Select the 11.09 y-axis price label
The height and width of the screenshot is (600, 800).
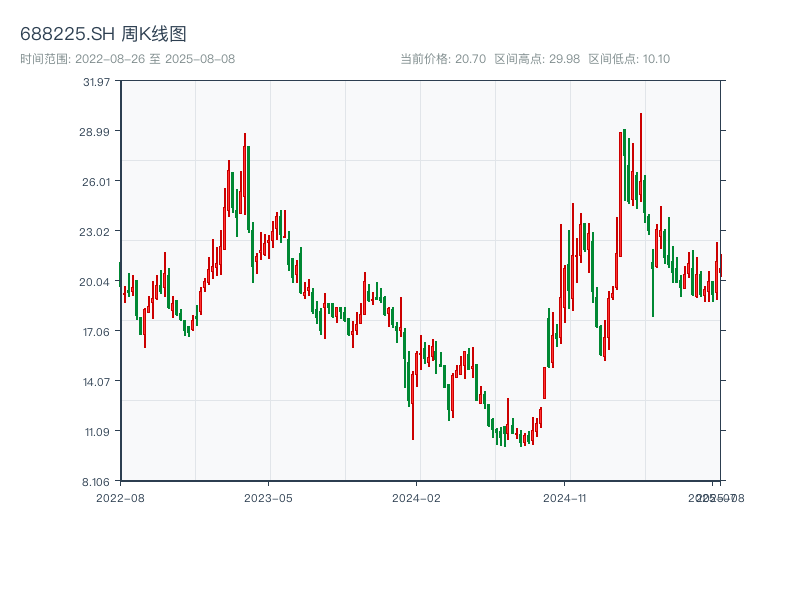tap(95, 431)
